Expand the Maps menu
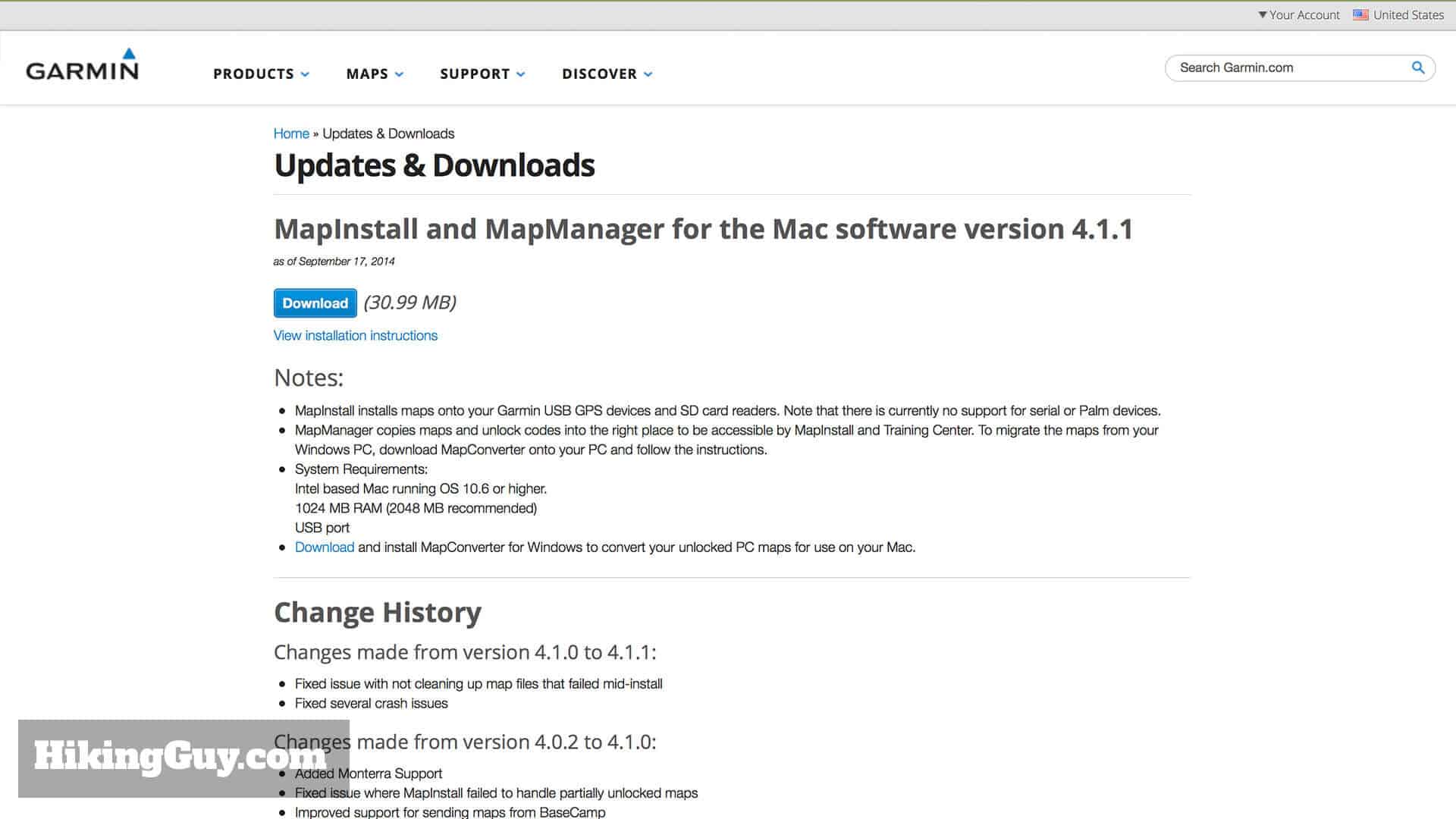 point(375,74)
